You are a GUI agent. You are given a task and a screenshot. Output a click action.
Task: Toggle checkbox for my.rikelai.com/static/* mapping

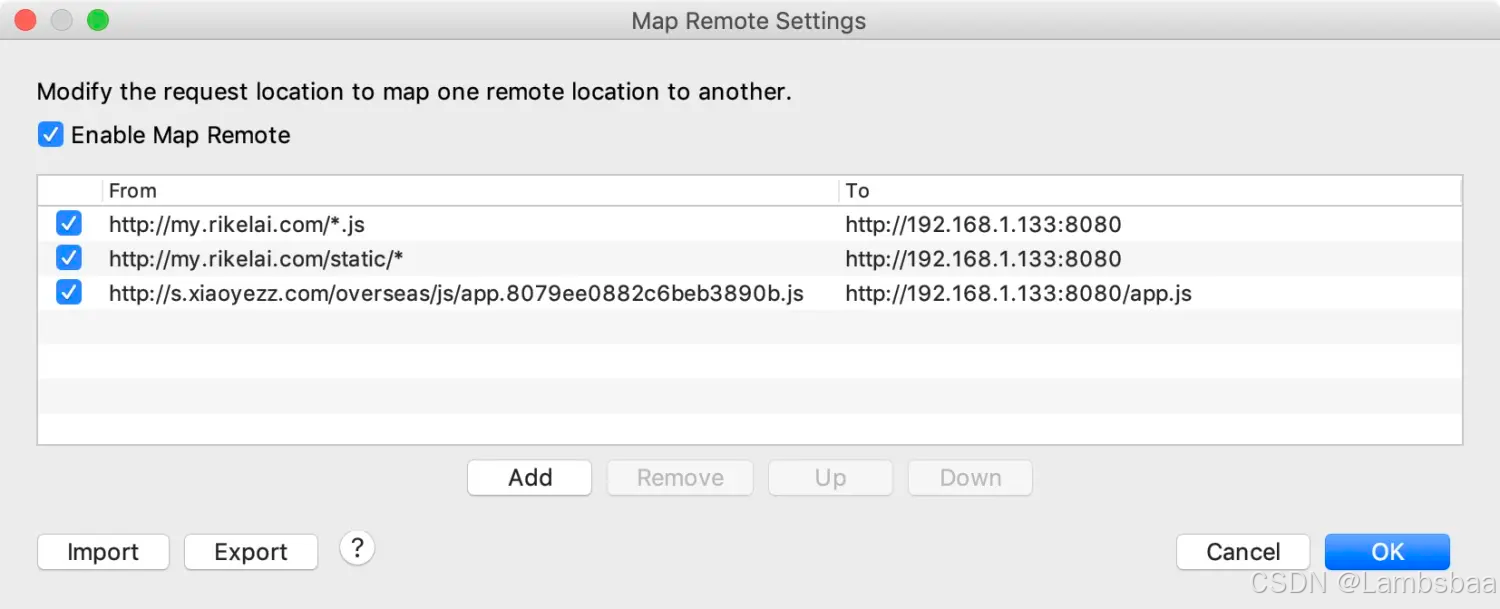point(69,259)
